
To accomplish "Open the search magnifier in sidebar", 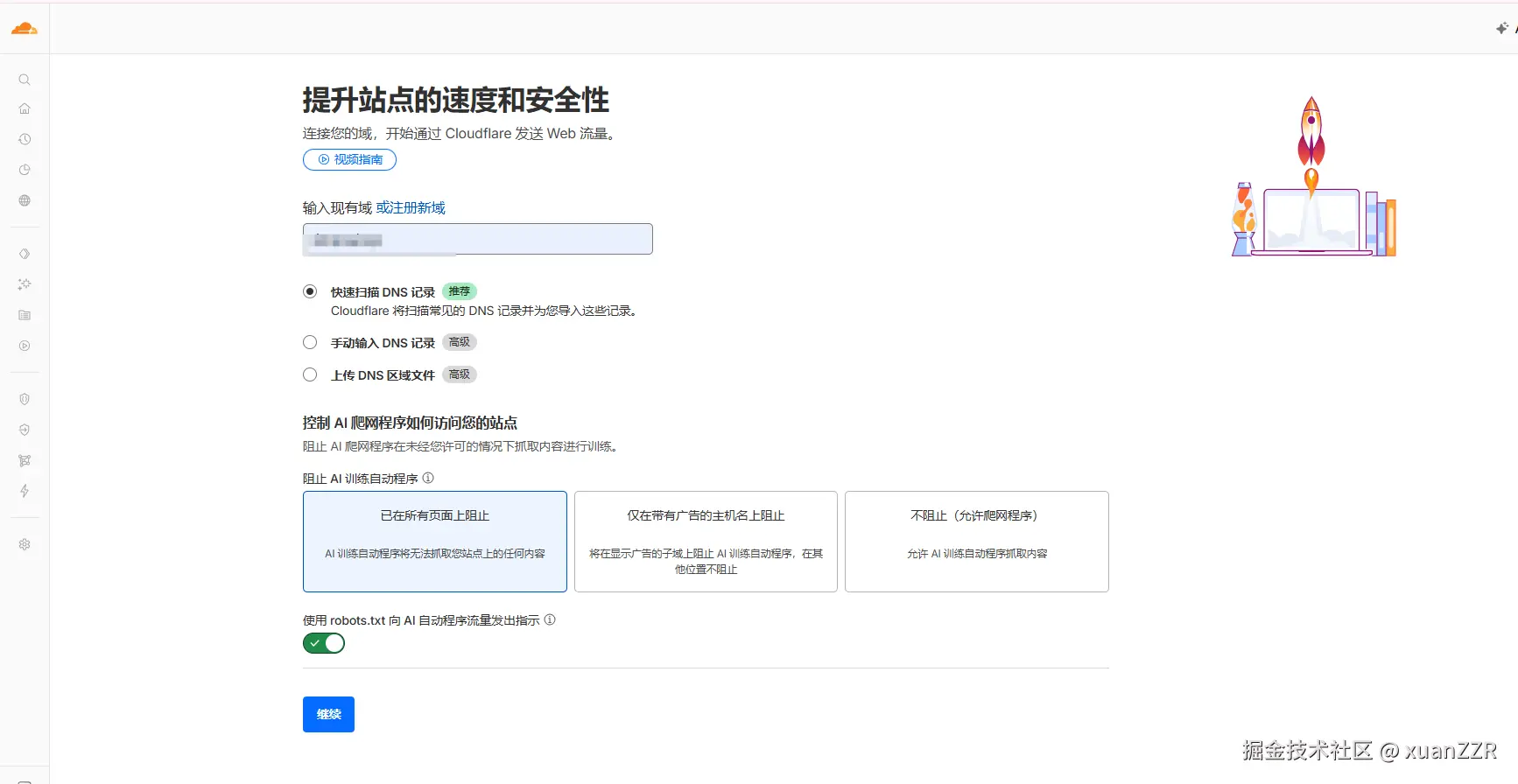I will pyautogui.click(x=25, y=80).
